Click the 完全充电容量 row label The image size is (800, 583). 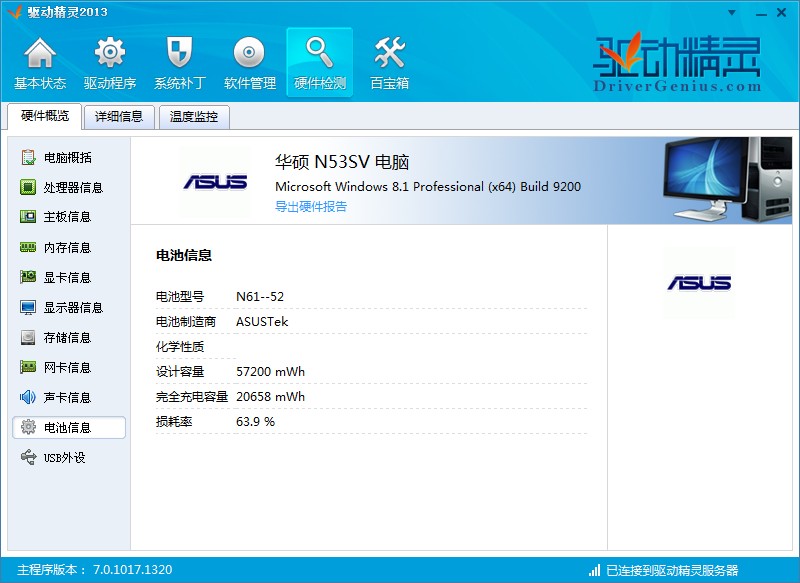coord(192,396)
